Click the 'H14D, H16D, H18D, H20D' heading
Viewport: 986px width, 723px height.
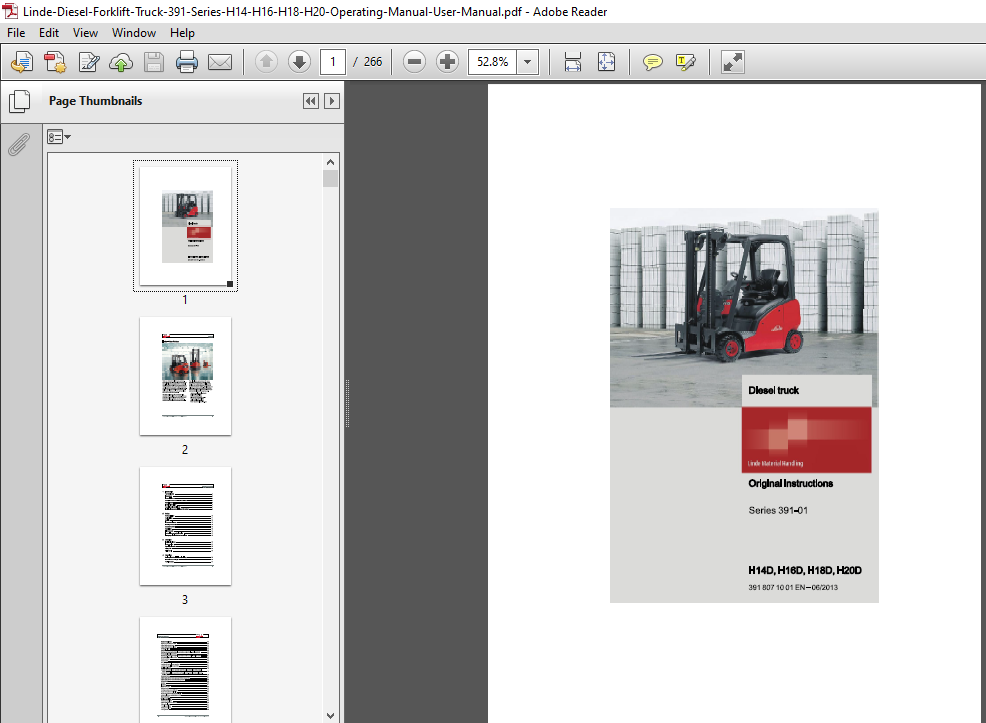click(x=805, y=570)
